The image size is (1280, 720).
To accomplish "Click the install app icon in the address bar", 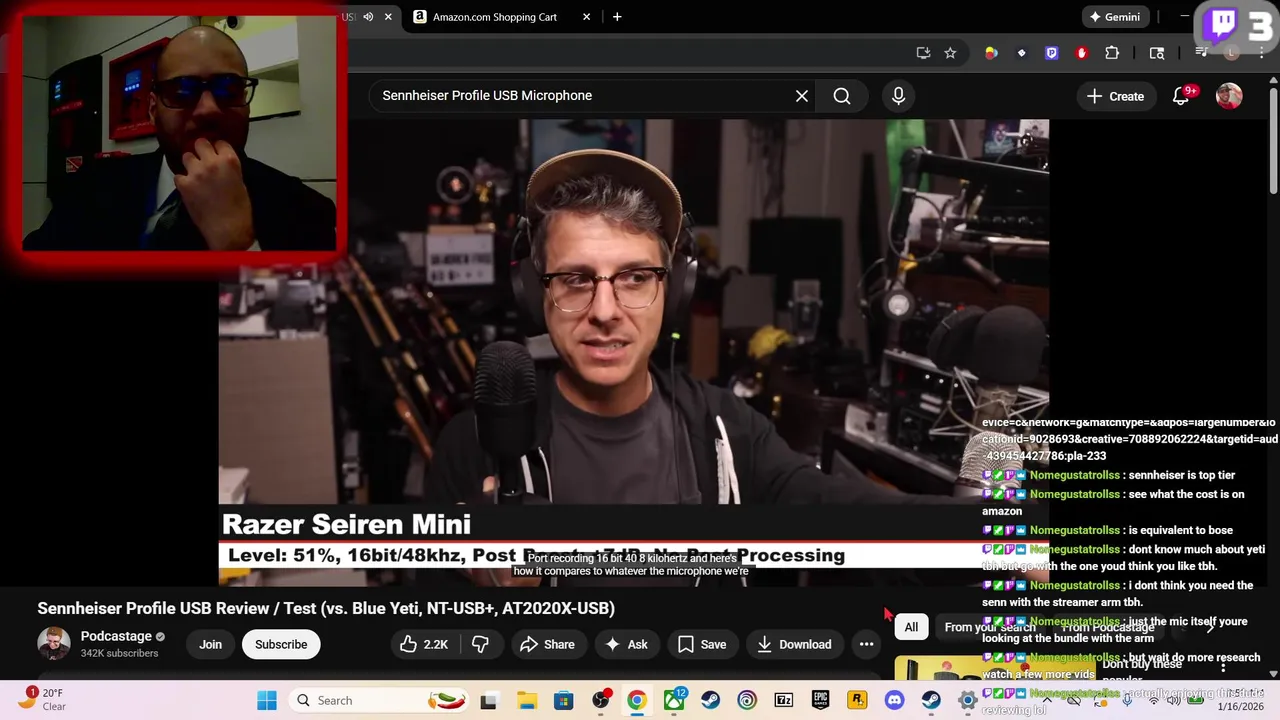I will click(x=923, y=53).
